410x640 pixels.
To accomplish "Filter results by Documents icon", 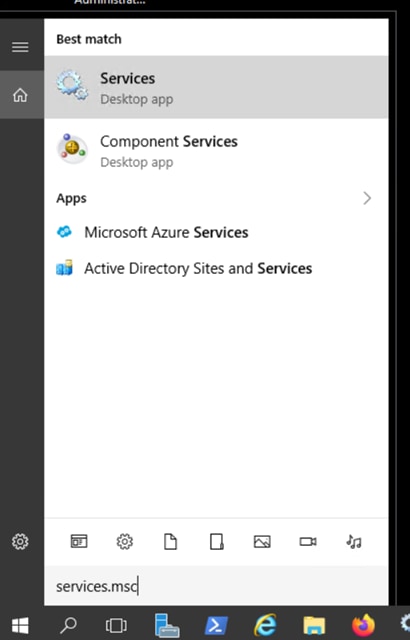I will [170, 542].
